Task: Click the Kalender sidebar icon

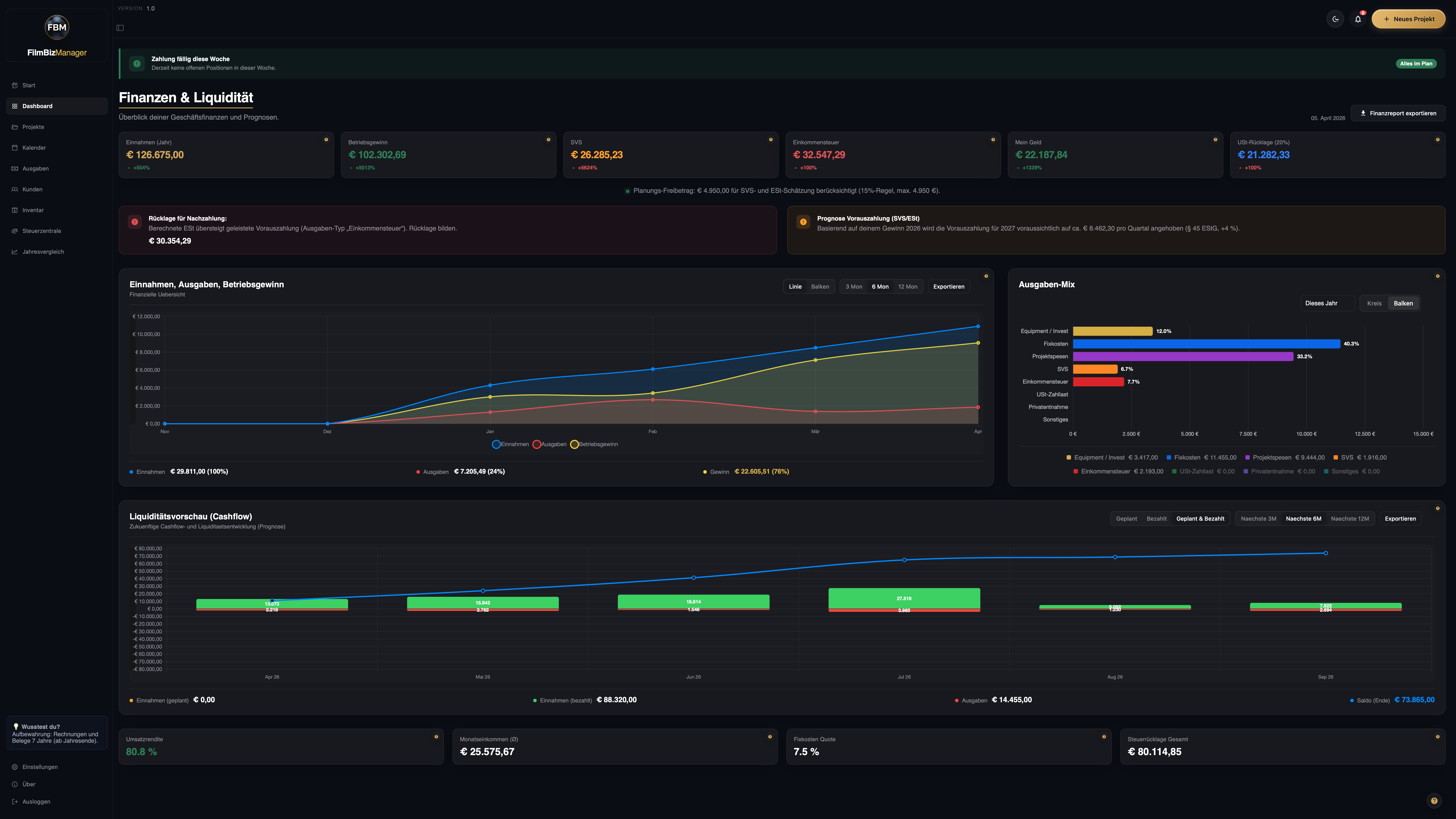Action: click(15, 148)
